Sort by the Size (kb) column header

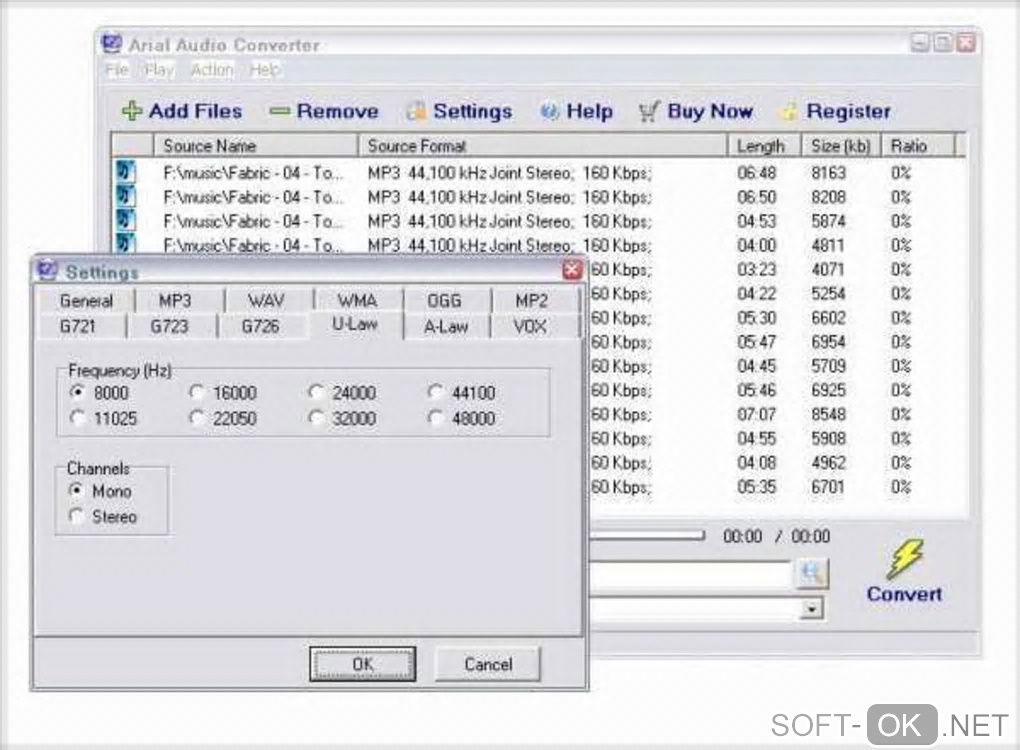point(841,146)
